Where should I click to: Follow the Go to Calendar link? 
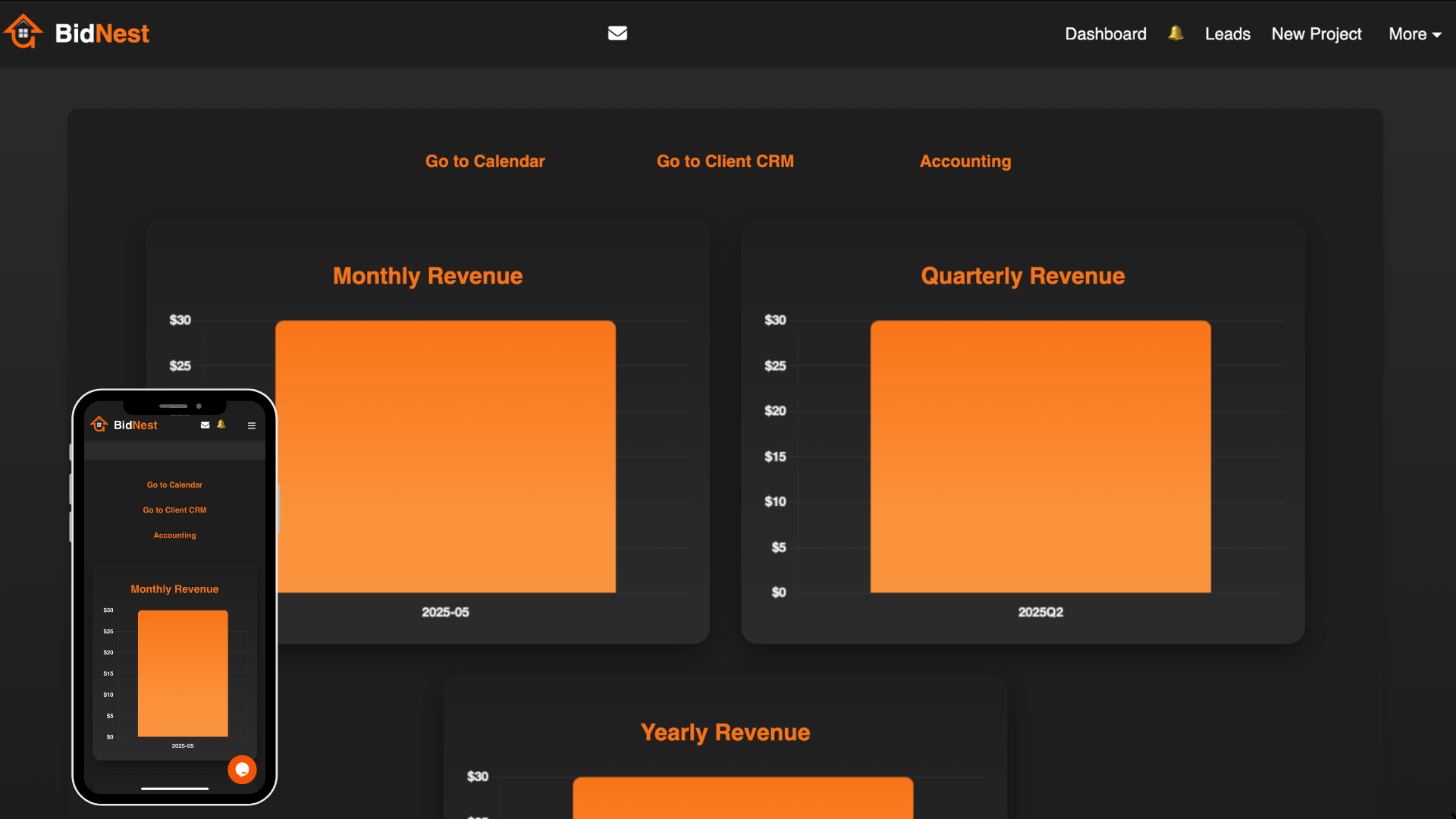click(x=485, y=161)
